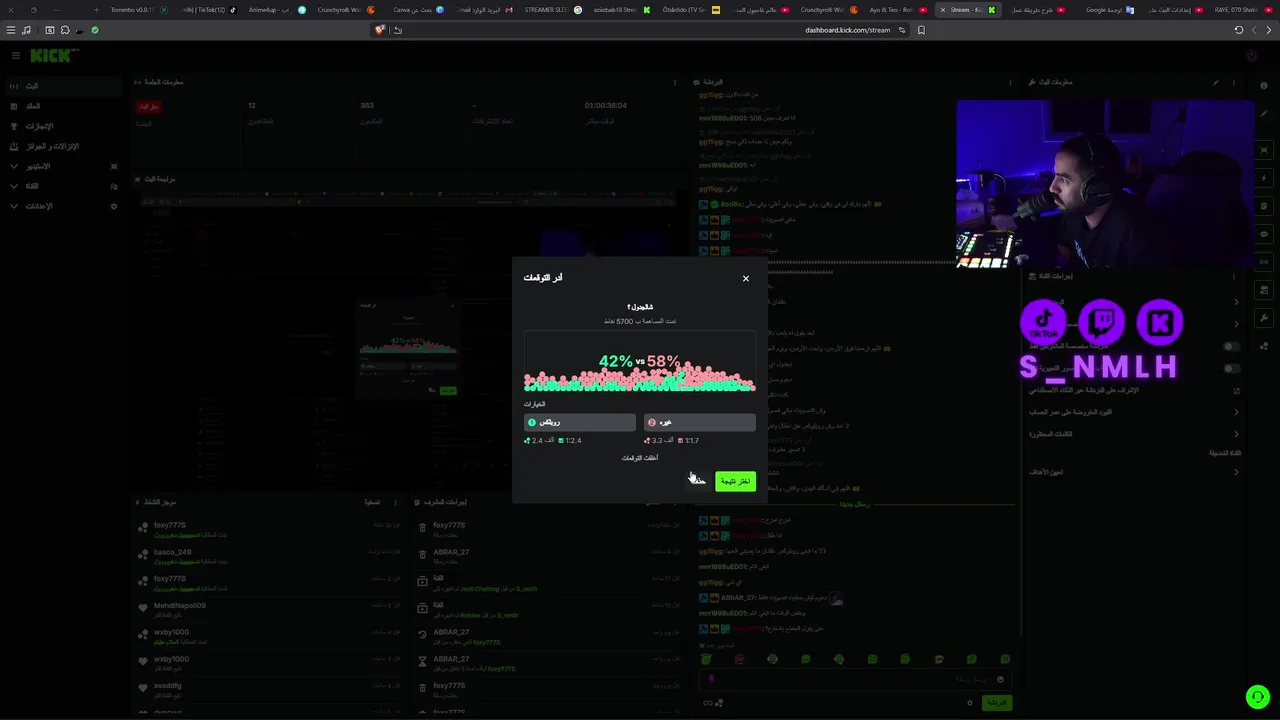Open three-dots menu in معلومات البث header
Image resolution: width=1280 pixels, height=720 pixels.
point(1234,82)
